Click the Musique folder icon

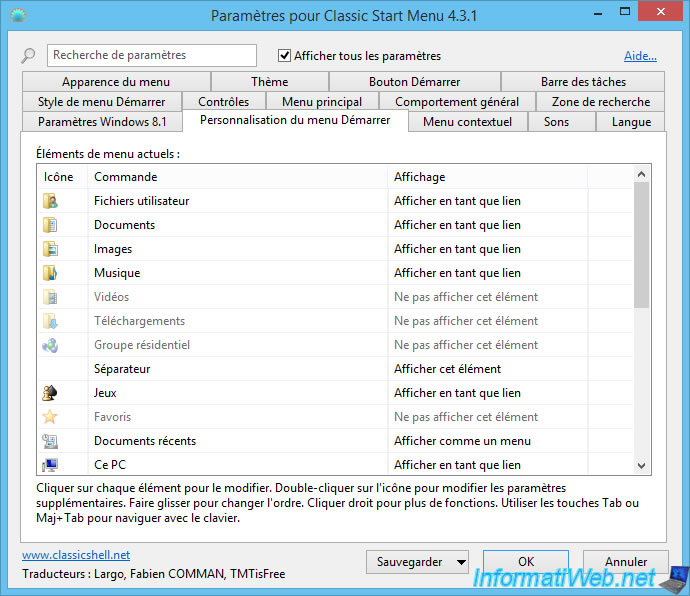click(x=50, y=273)
